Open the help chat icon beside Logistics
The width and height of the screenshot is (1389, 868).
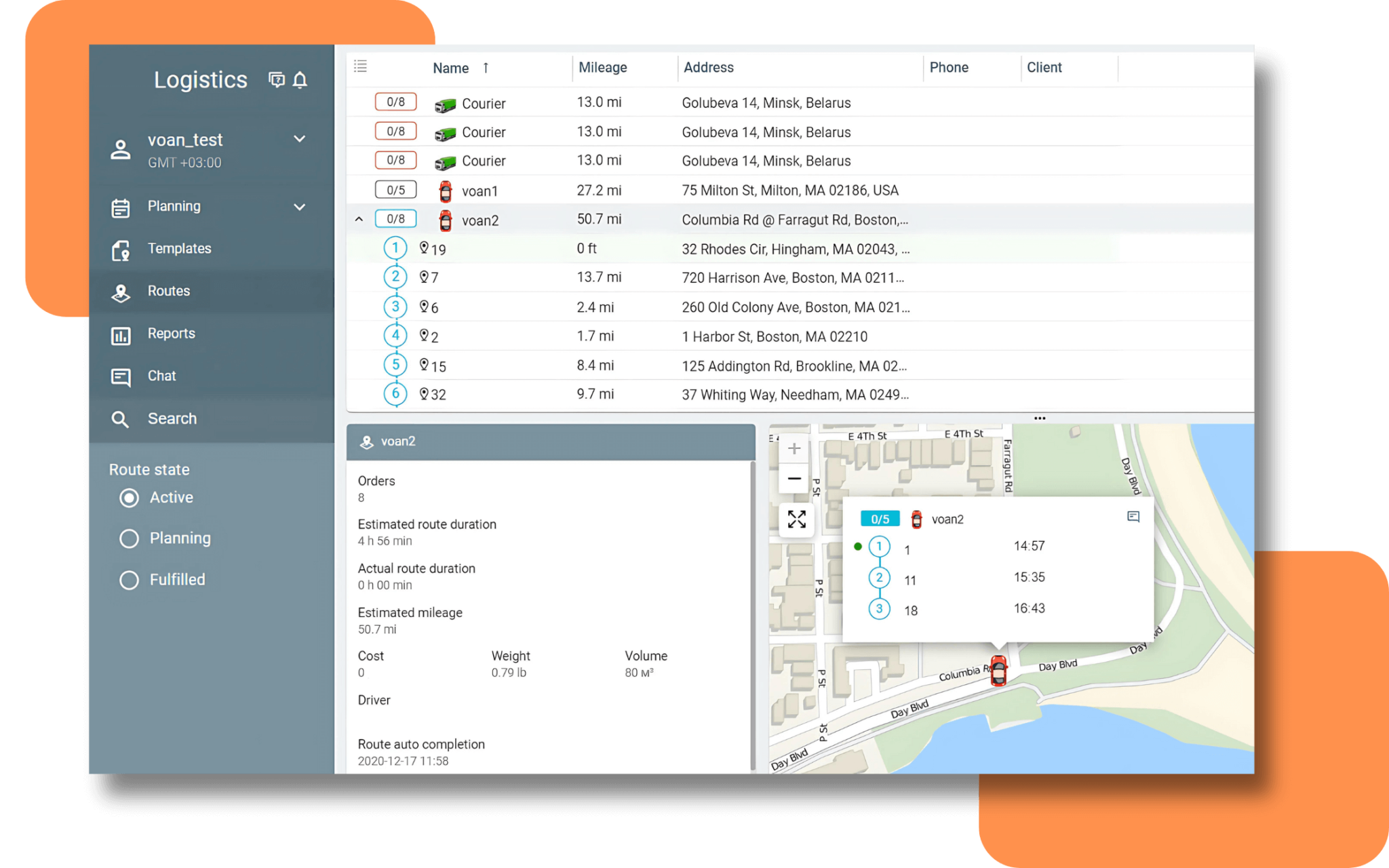coord(276,80)
